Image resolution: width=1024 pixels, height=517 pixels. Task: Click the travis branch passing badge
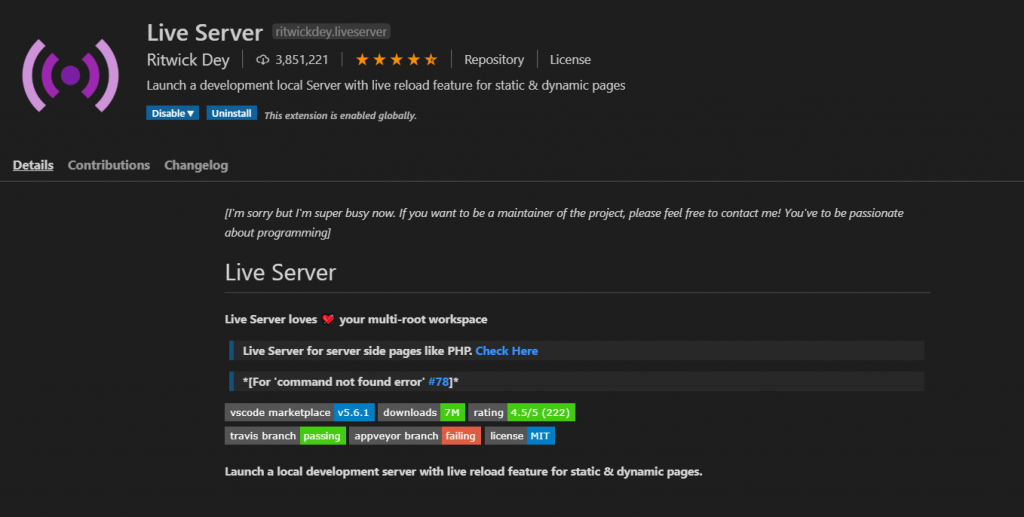pos(285,436)
